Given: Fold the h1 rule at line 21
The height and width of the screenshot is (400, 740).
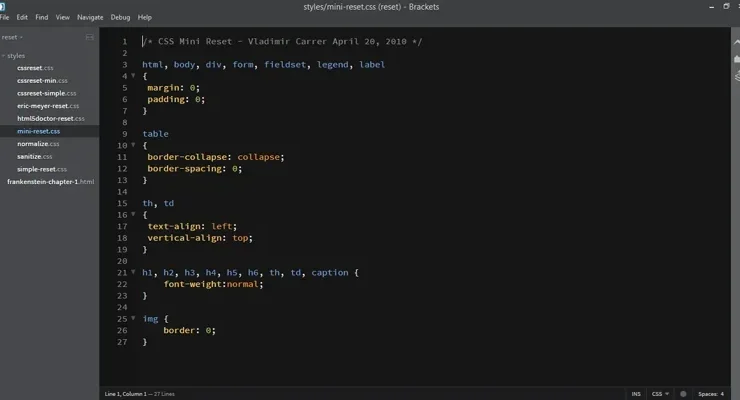Looking at the screenshot, I should pos(134,272).
